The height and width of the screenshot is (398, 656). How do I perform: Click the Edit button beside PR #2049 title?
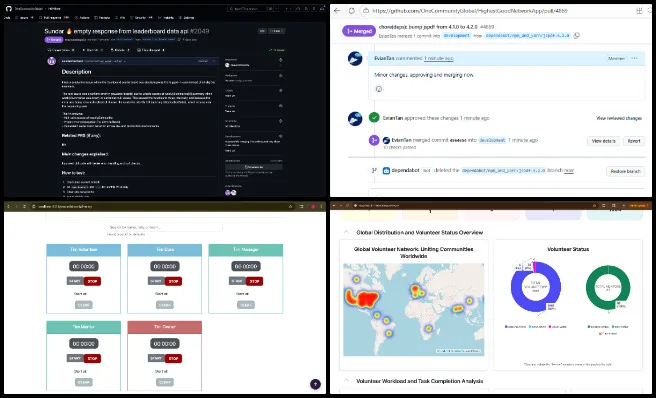pyautogui.click(x=262, y=31)
